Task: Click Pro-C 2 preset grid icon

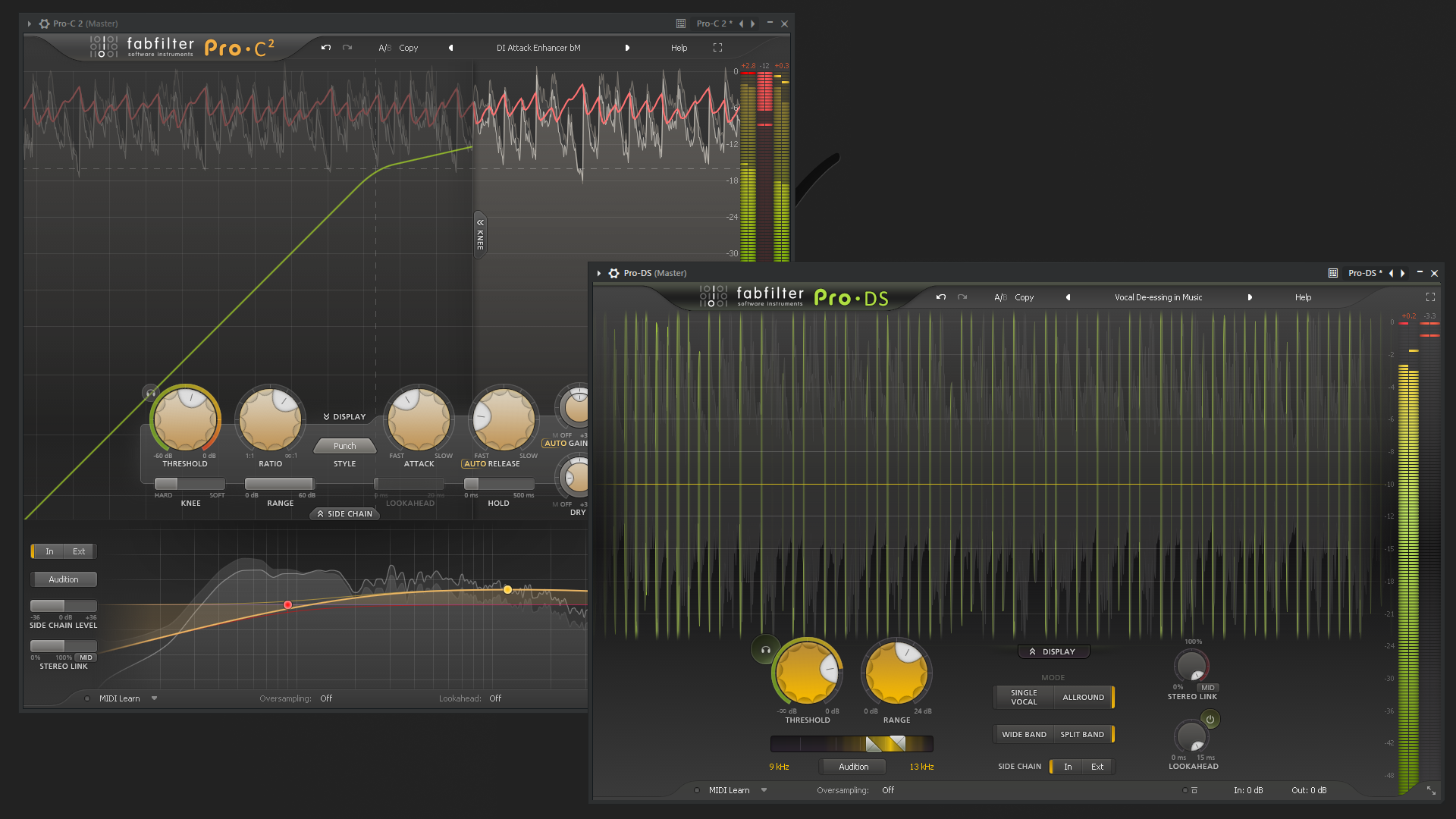Action: [x=681, y=24]
